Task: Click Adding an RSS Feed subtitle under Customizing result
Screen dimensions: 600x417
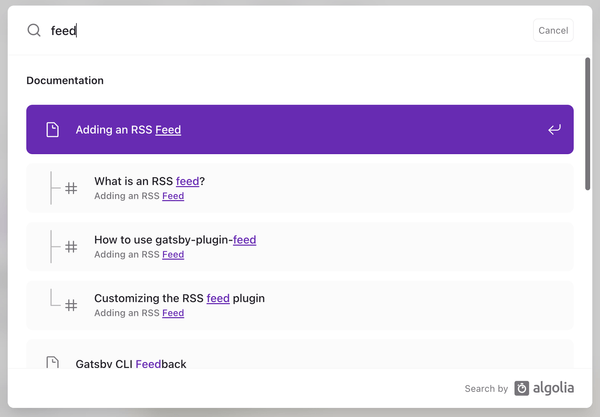Action: (139, 313)
